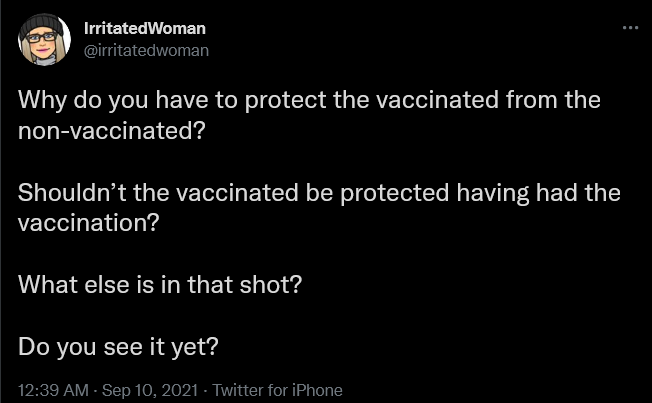Click the line "Do you see it yet?"
The height and width of the screenshot is (403, 652).
118,346
